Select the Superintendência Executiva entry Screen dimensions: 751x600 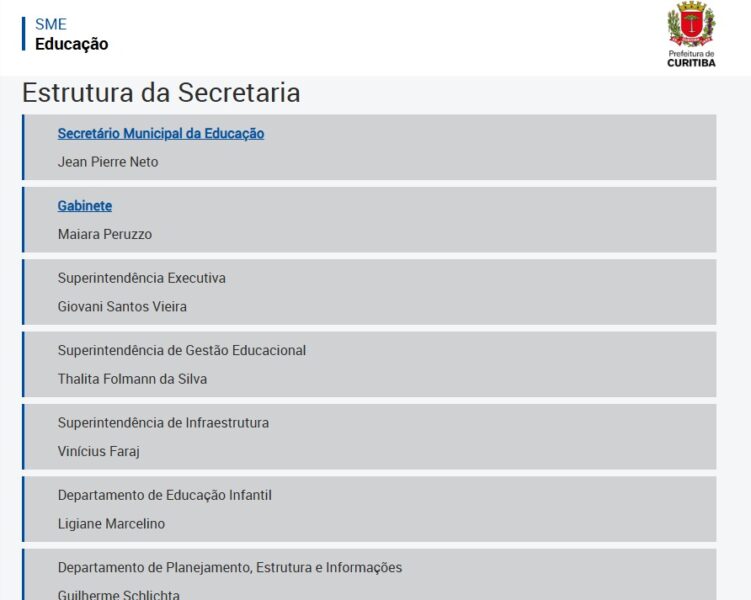(x=142, y=278)
